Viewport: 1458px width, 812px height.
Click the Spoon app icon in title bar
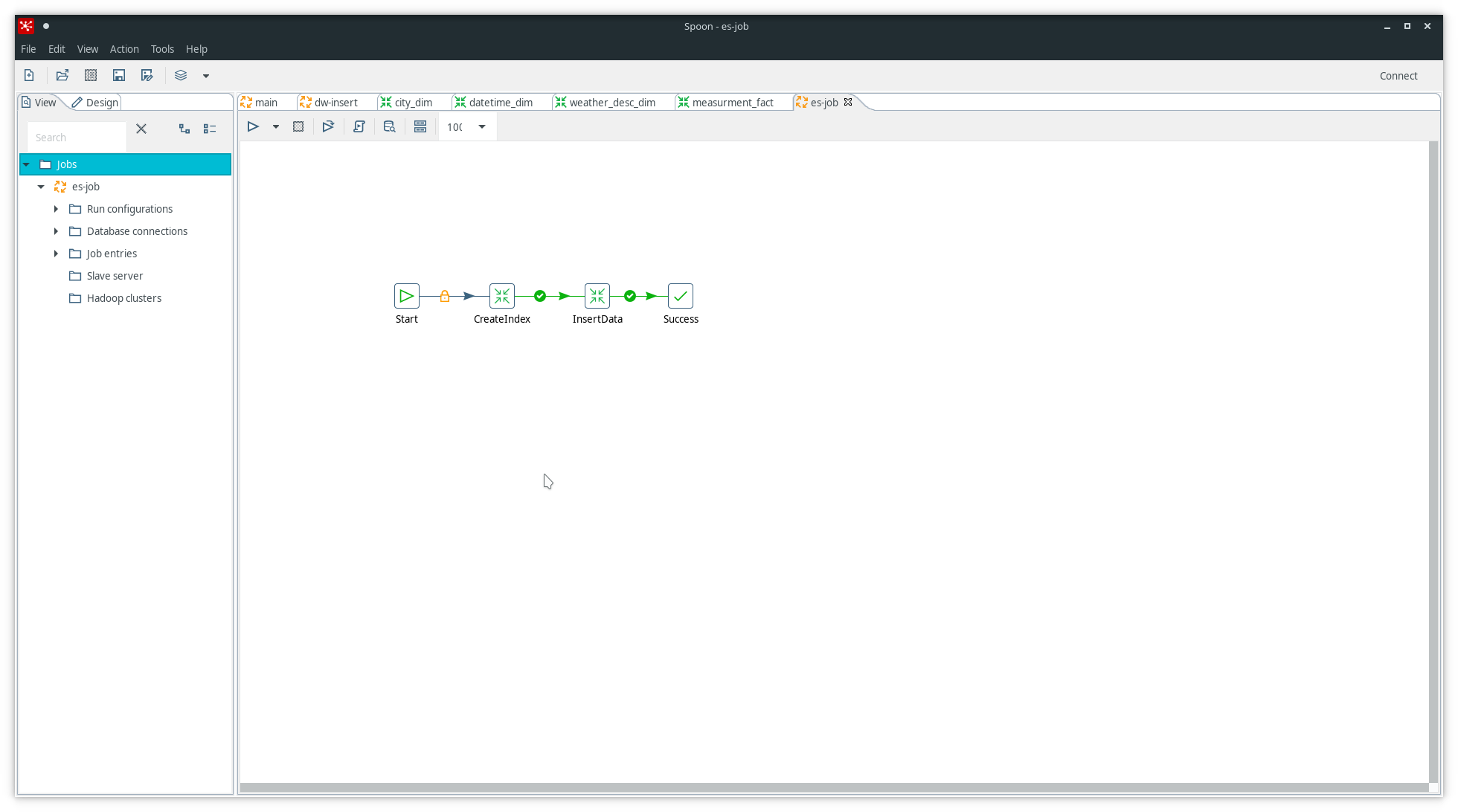coord(26,26)
